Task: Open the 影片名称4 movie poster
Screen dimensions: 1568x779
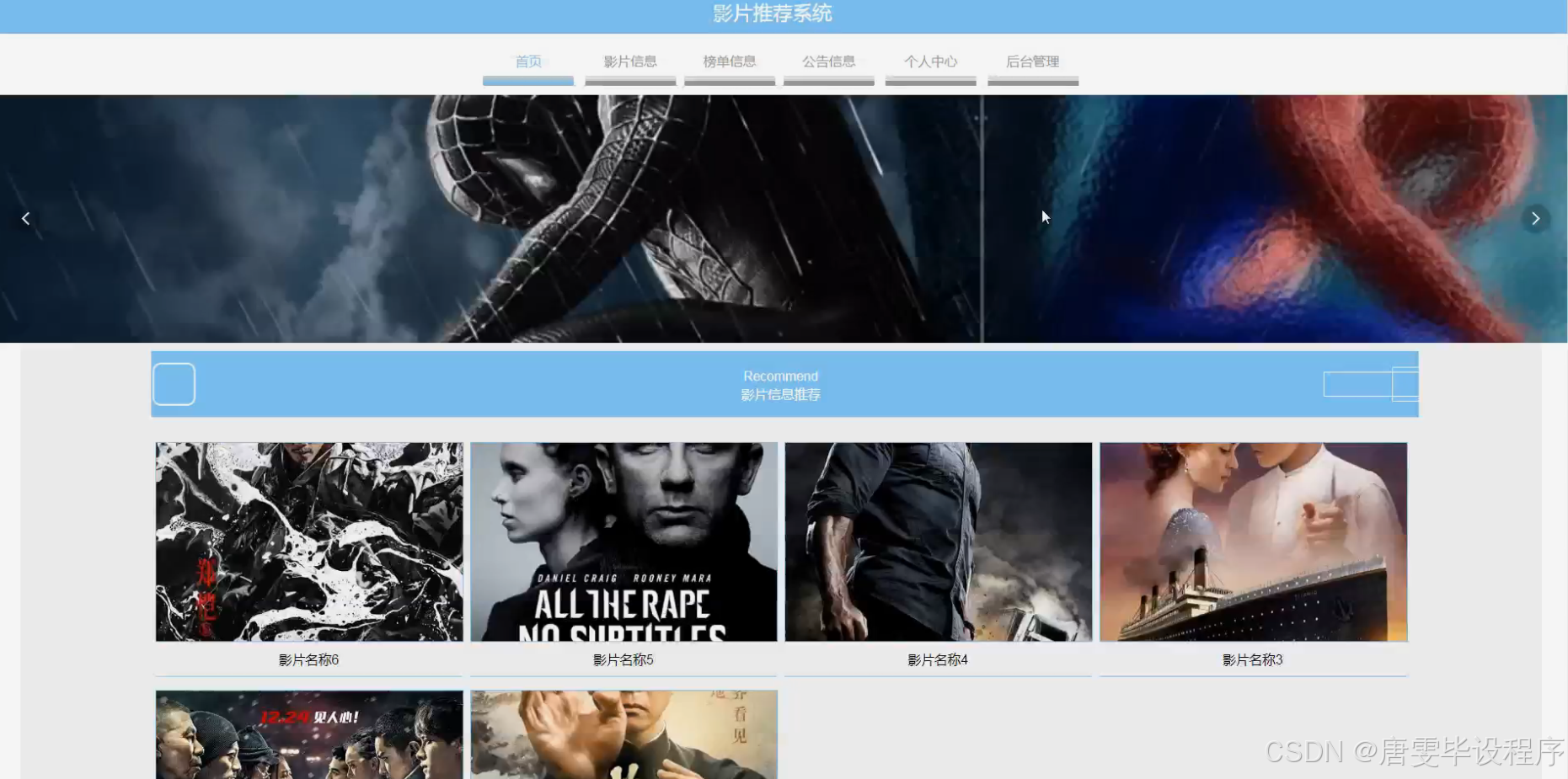Action: (939, 542)
